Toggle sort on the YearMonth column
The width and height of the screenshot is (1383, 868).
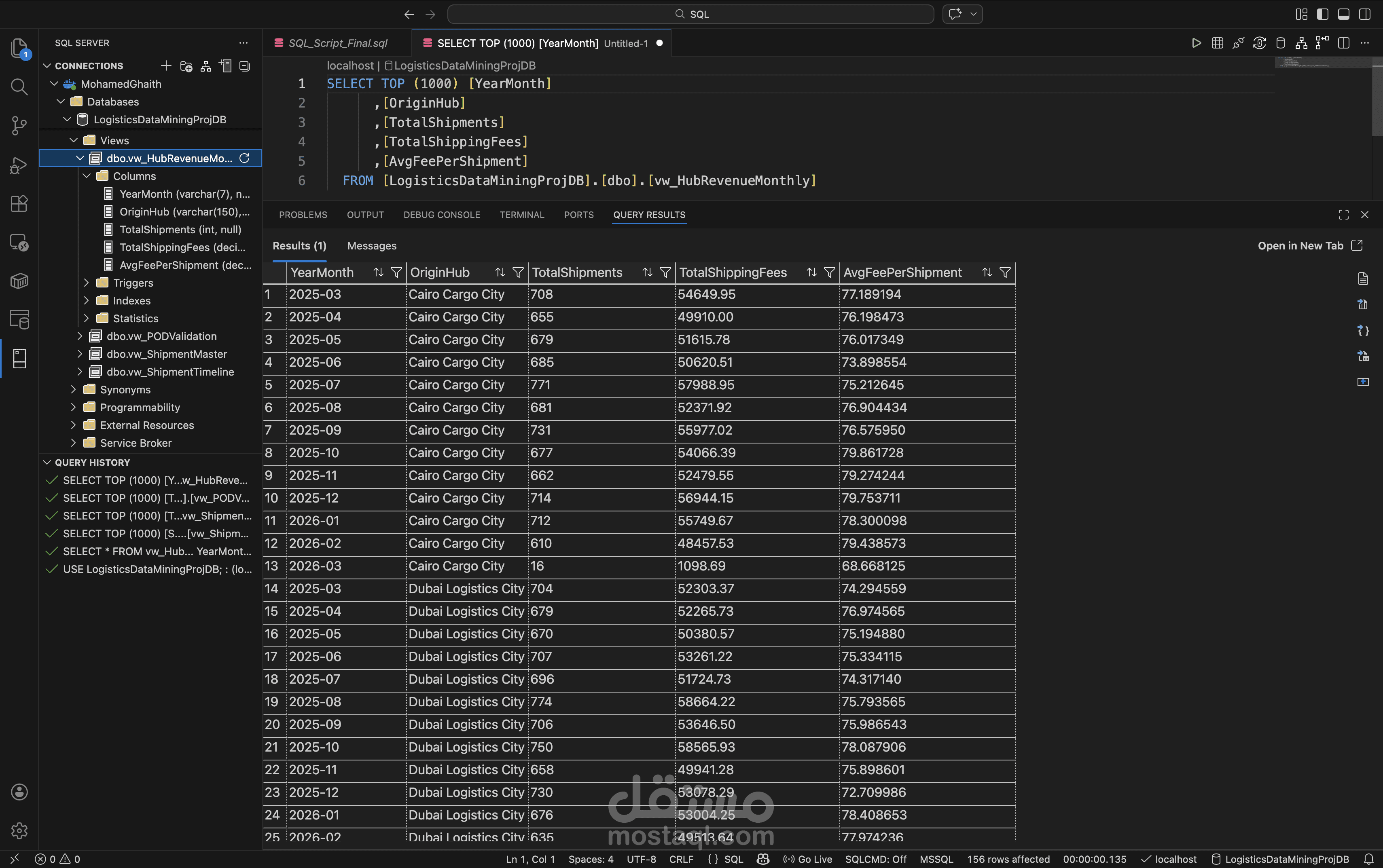(x=379, y=272)
